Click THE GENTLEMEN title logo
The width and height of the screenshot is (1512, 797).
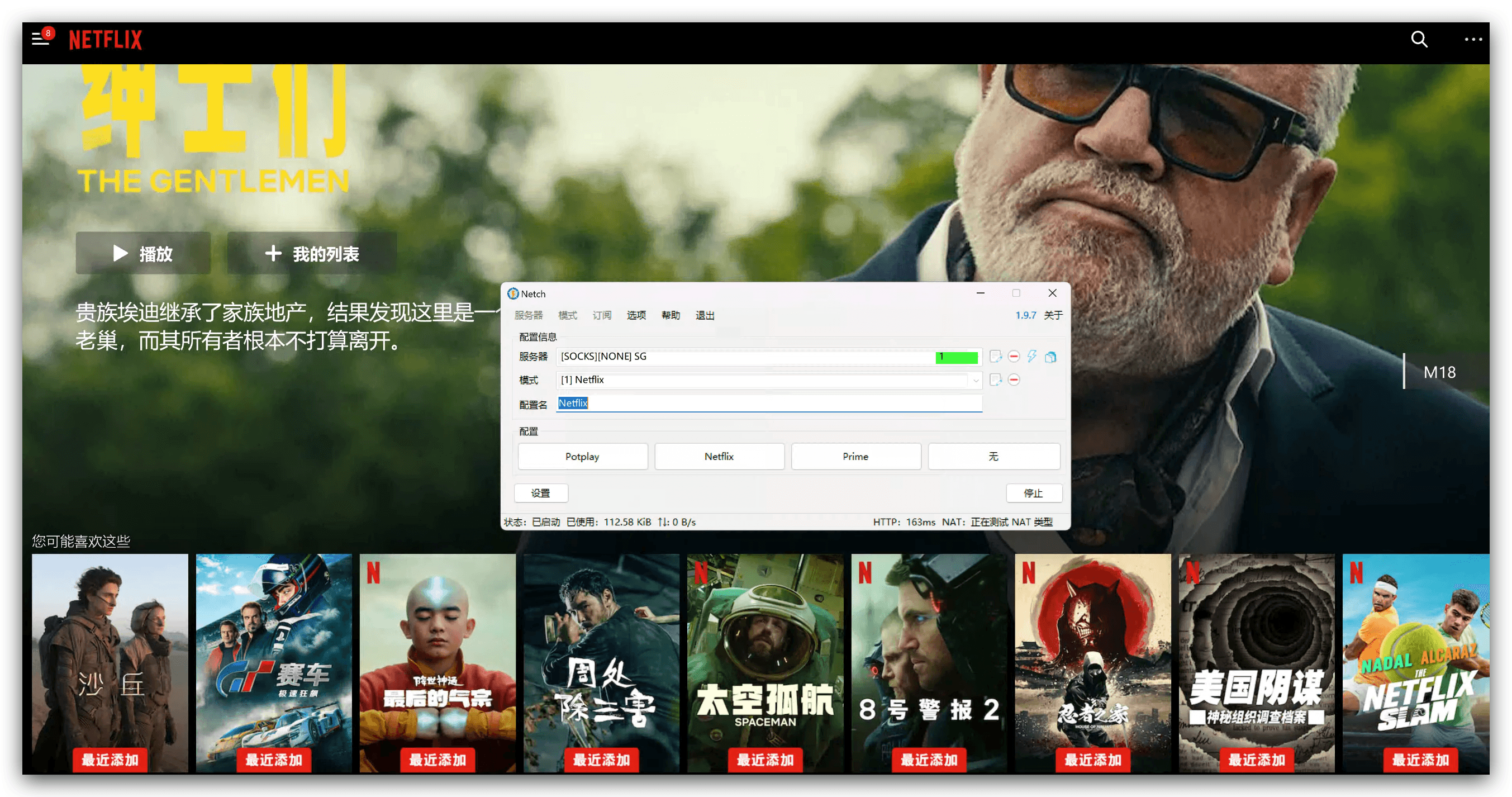point(213,181)
